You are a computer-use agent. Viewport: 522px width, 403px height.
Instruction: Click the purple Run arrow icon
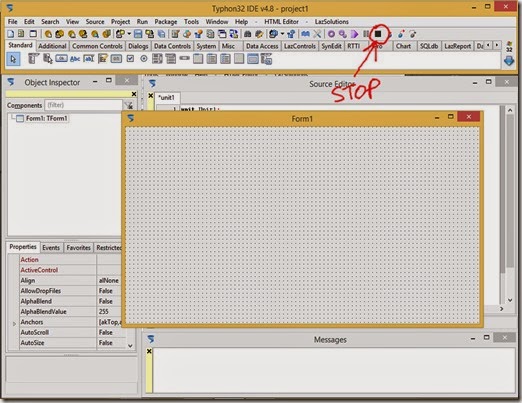pos(354,34)
